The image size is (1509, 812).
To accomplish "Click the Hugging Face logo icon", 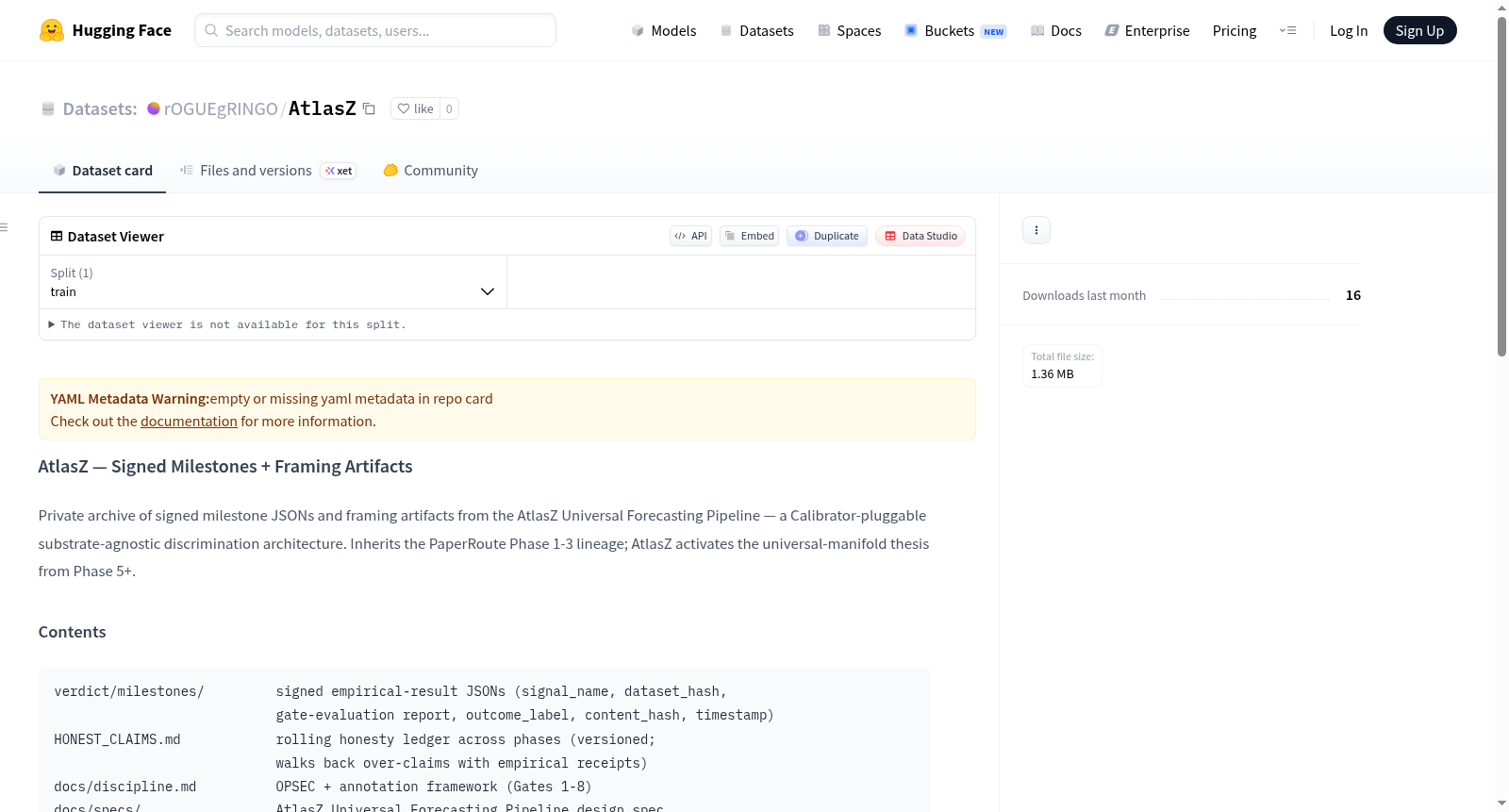I will pos(52,30).
